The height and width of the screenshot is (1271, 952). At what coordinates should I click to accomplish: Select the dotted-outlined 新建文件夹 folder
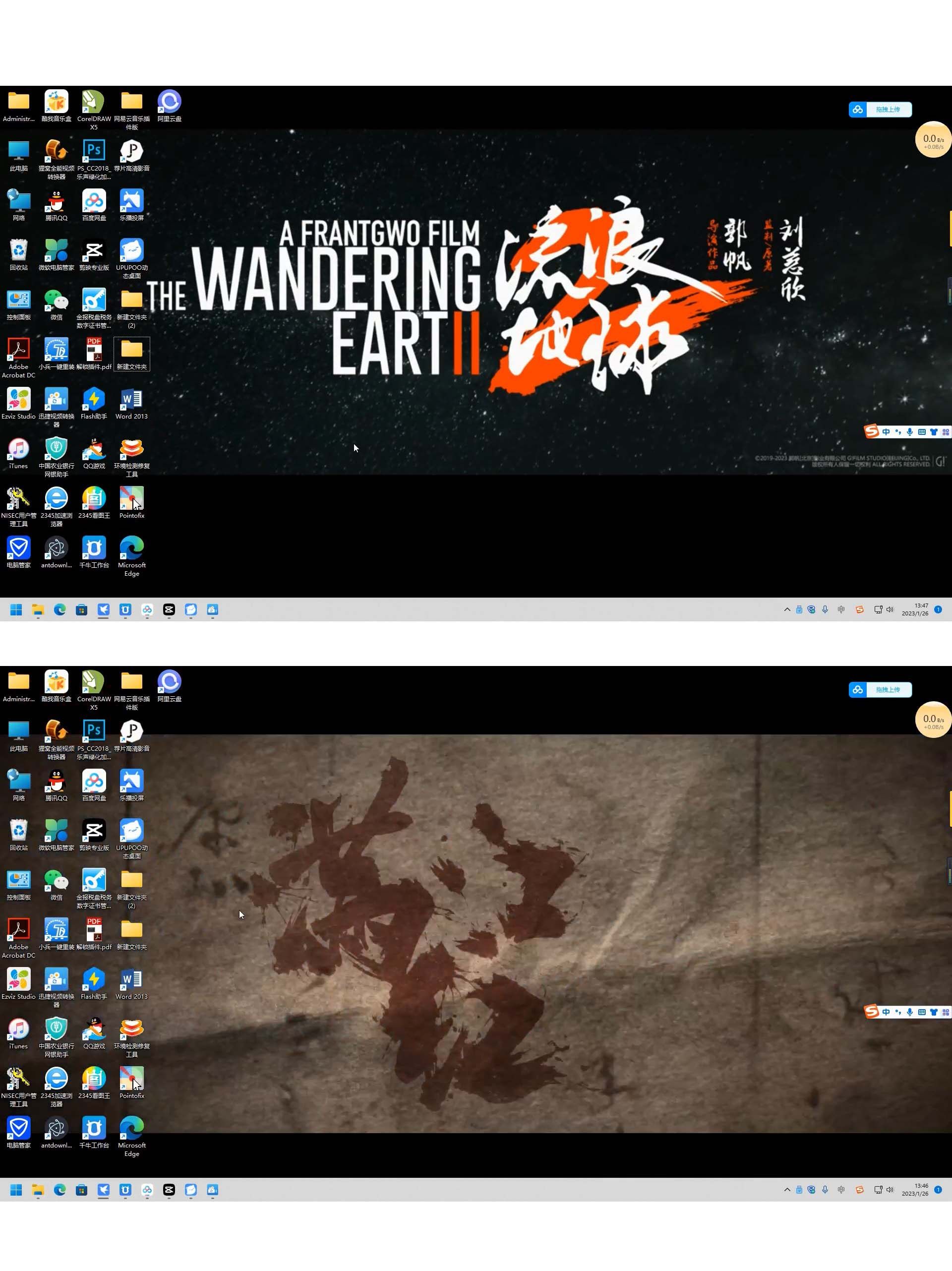tap(131, 354)
